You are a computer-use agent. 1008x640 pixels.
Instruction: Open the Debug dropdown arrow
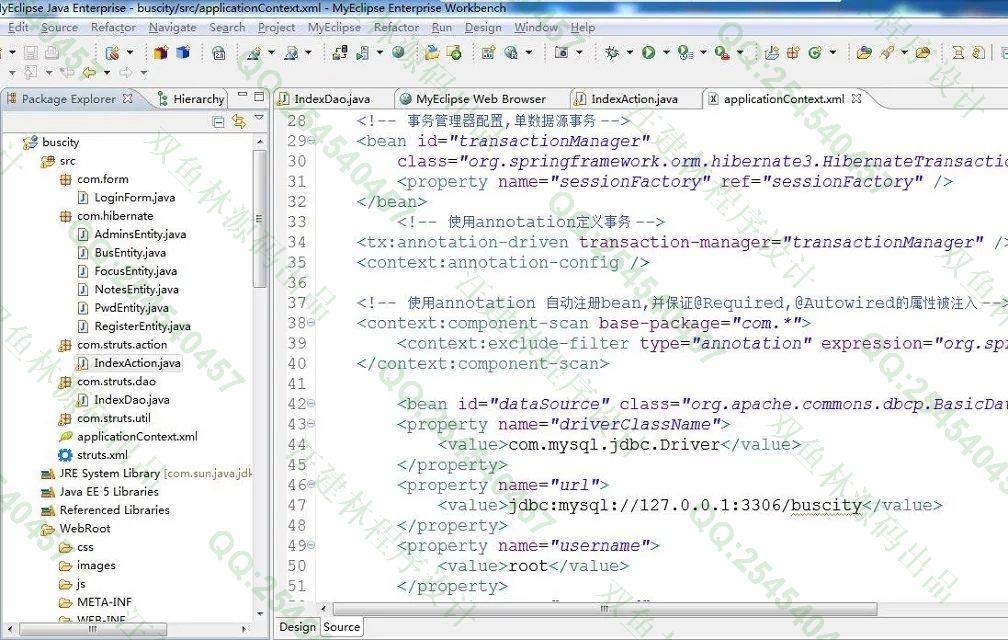(629, 52)
